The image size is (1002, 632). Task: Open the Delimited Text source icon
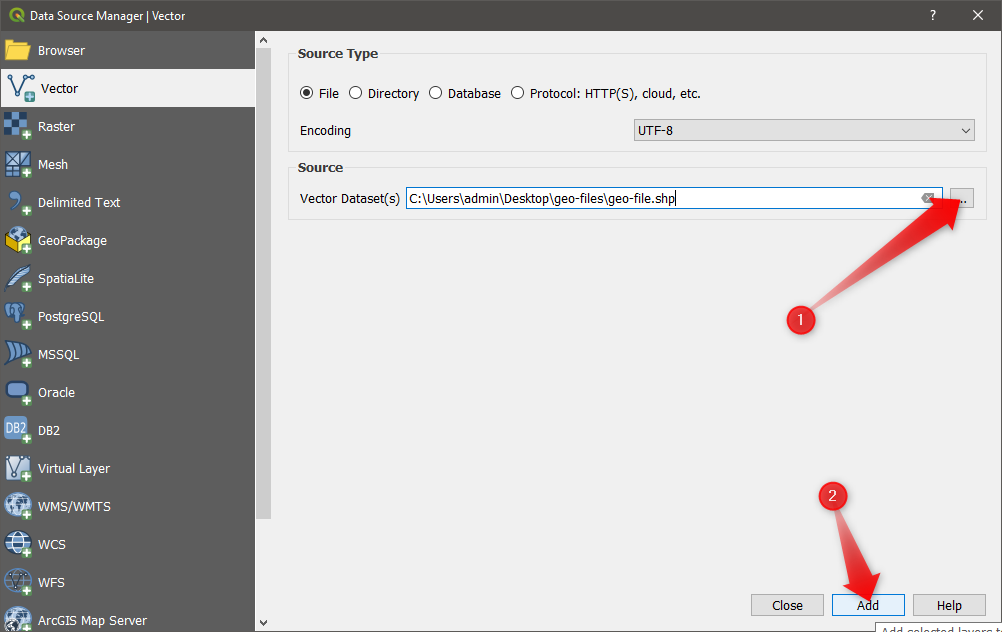[x=18, y=202]
